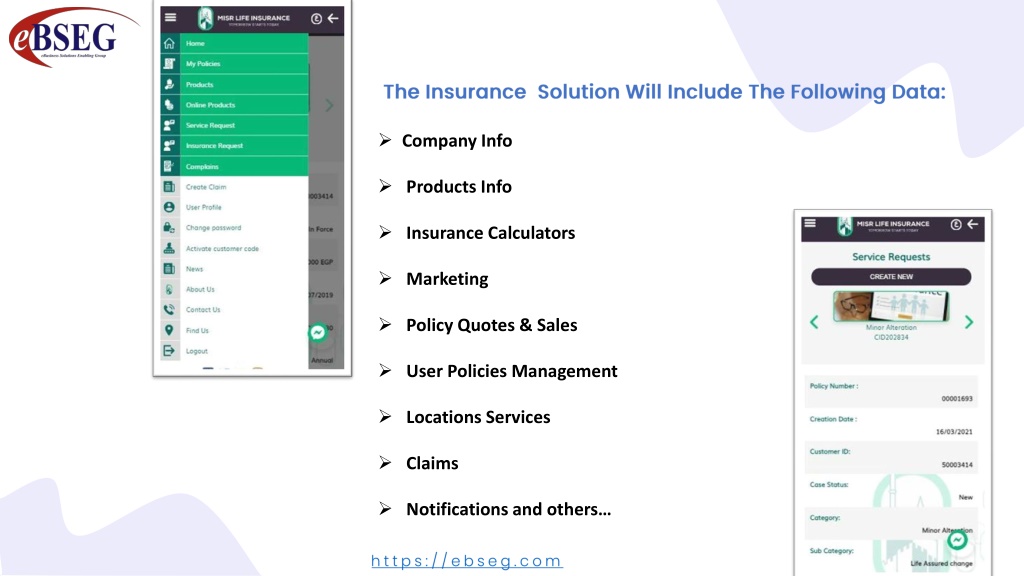Click the circular language icon in the left phone header

316,19
